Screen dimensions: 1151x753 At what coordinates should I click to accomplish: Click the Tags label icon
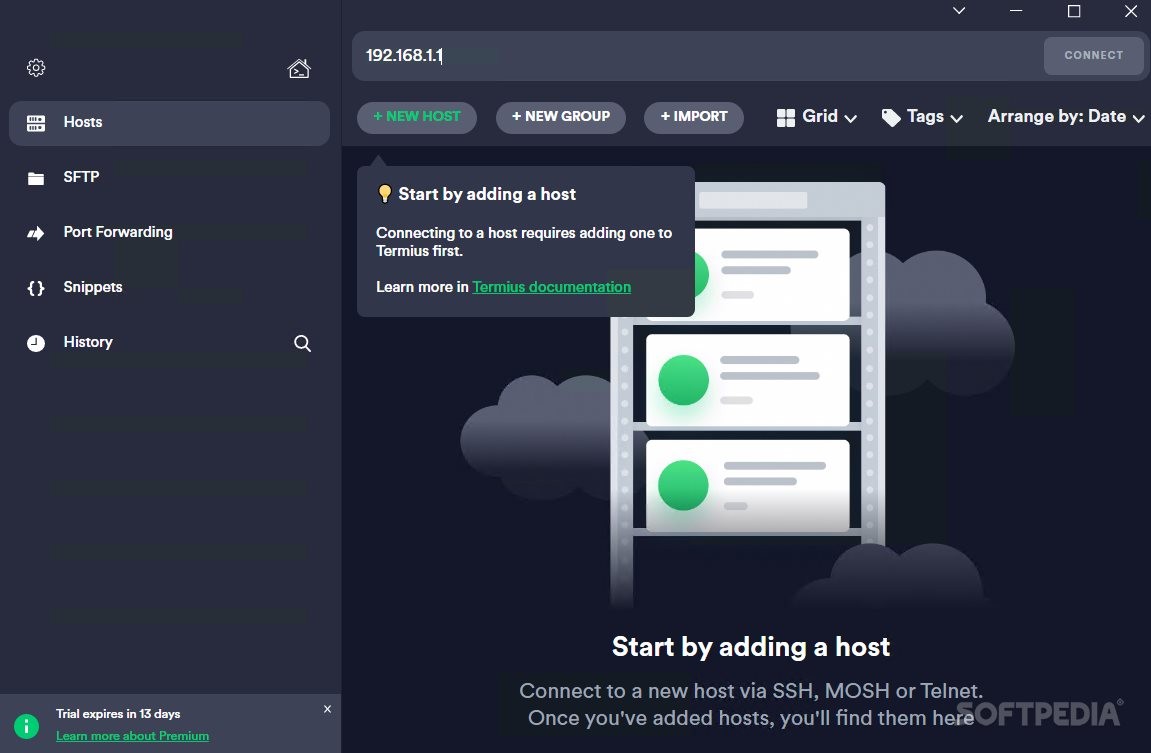[x=890, y=117]
